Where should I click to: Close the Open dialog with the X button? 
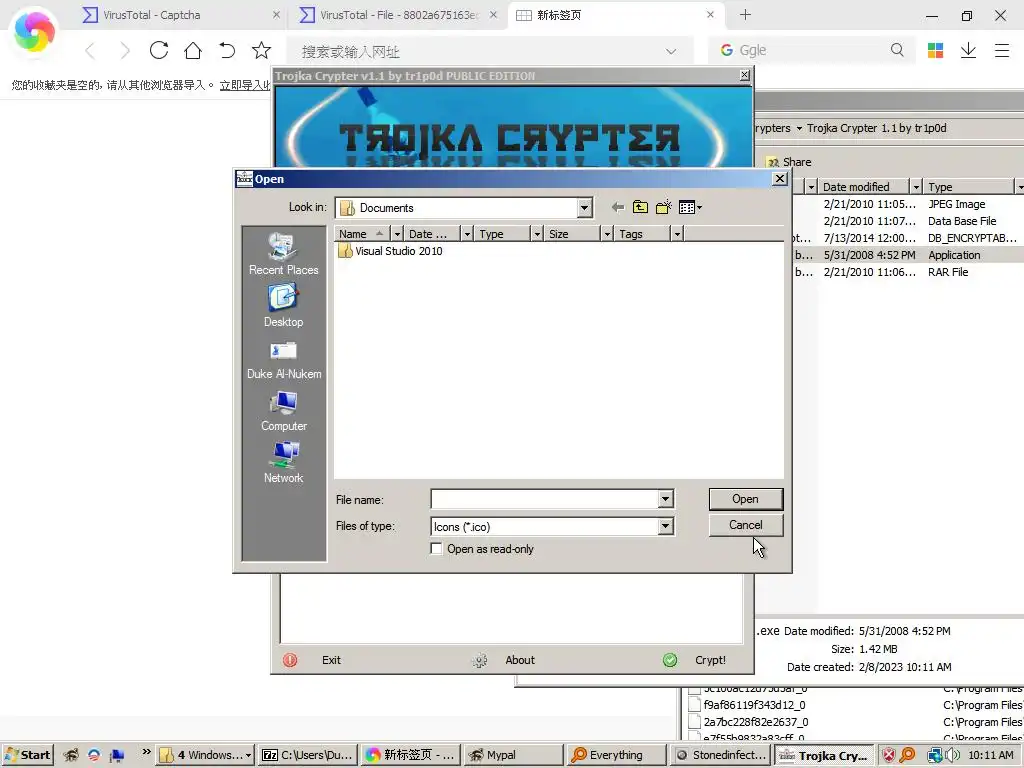780,179
